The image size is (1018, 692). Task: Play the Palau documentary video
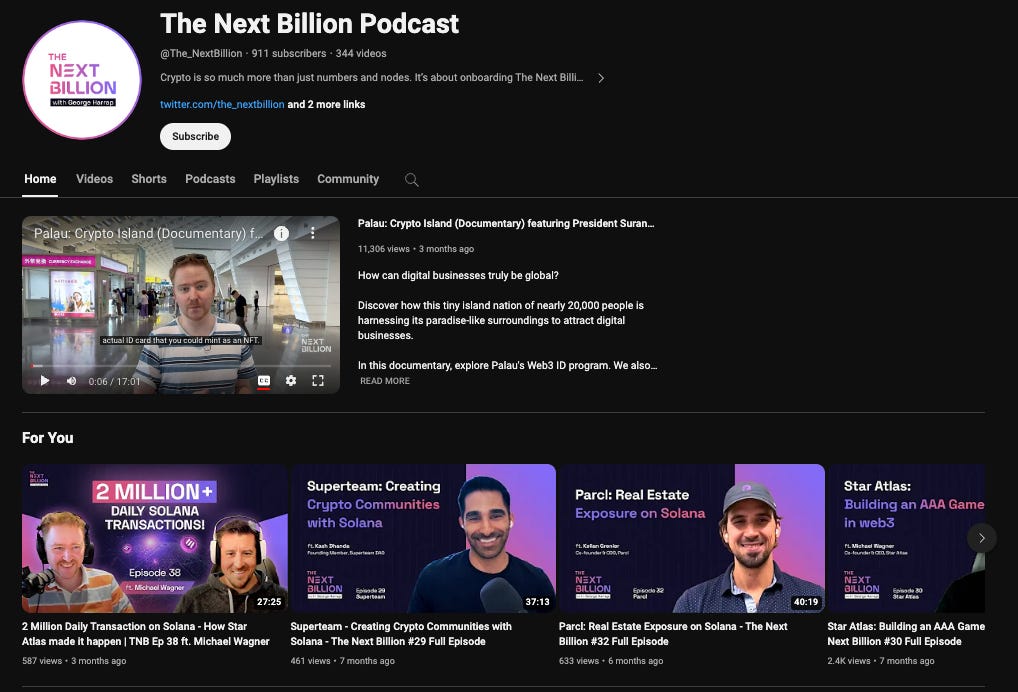click(x=44, y=380)
